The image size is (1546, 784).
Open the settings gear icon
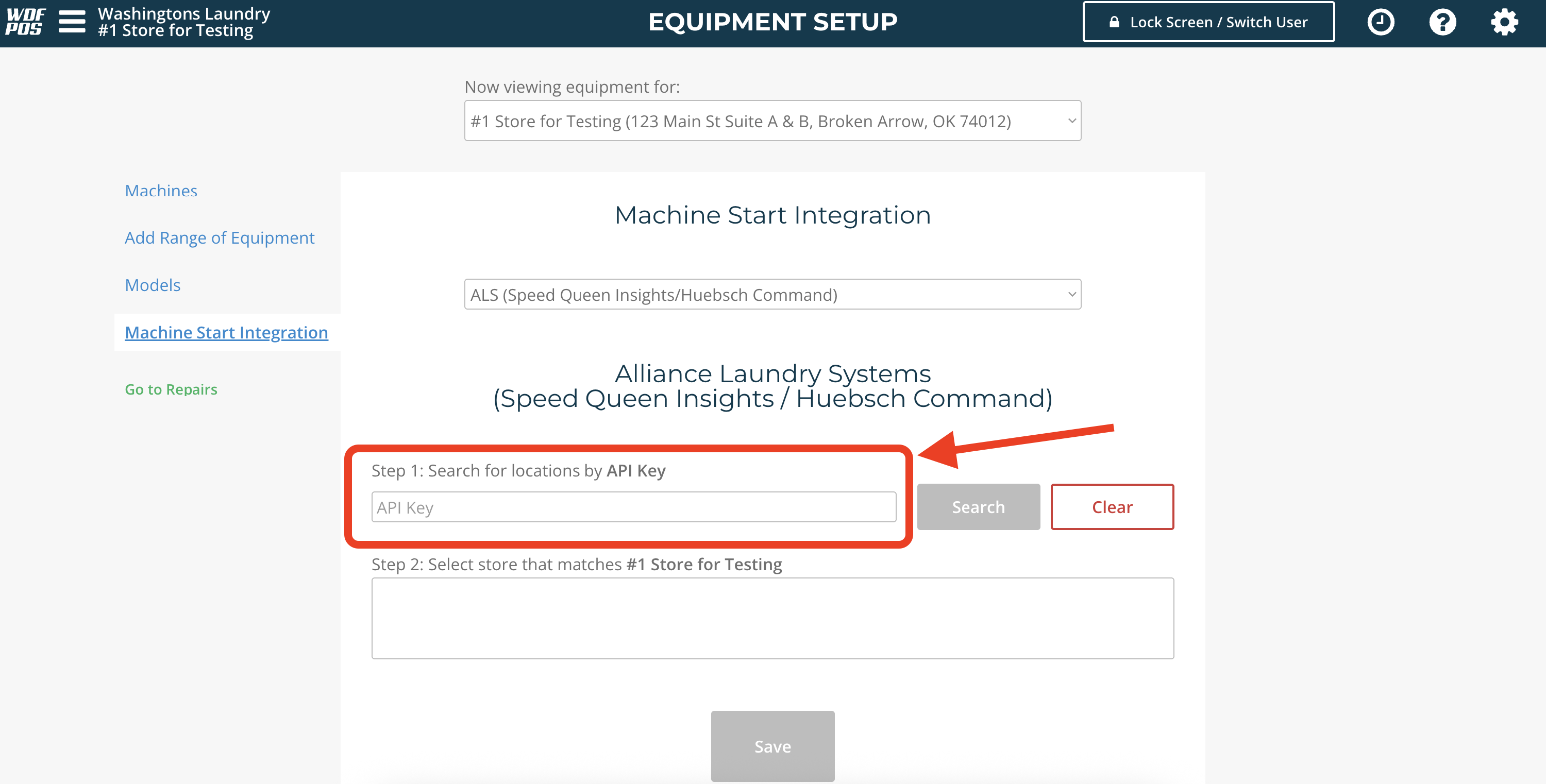tap(1504, 22)
